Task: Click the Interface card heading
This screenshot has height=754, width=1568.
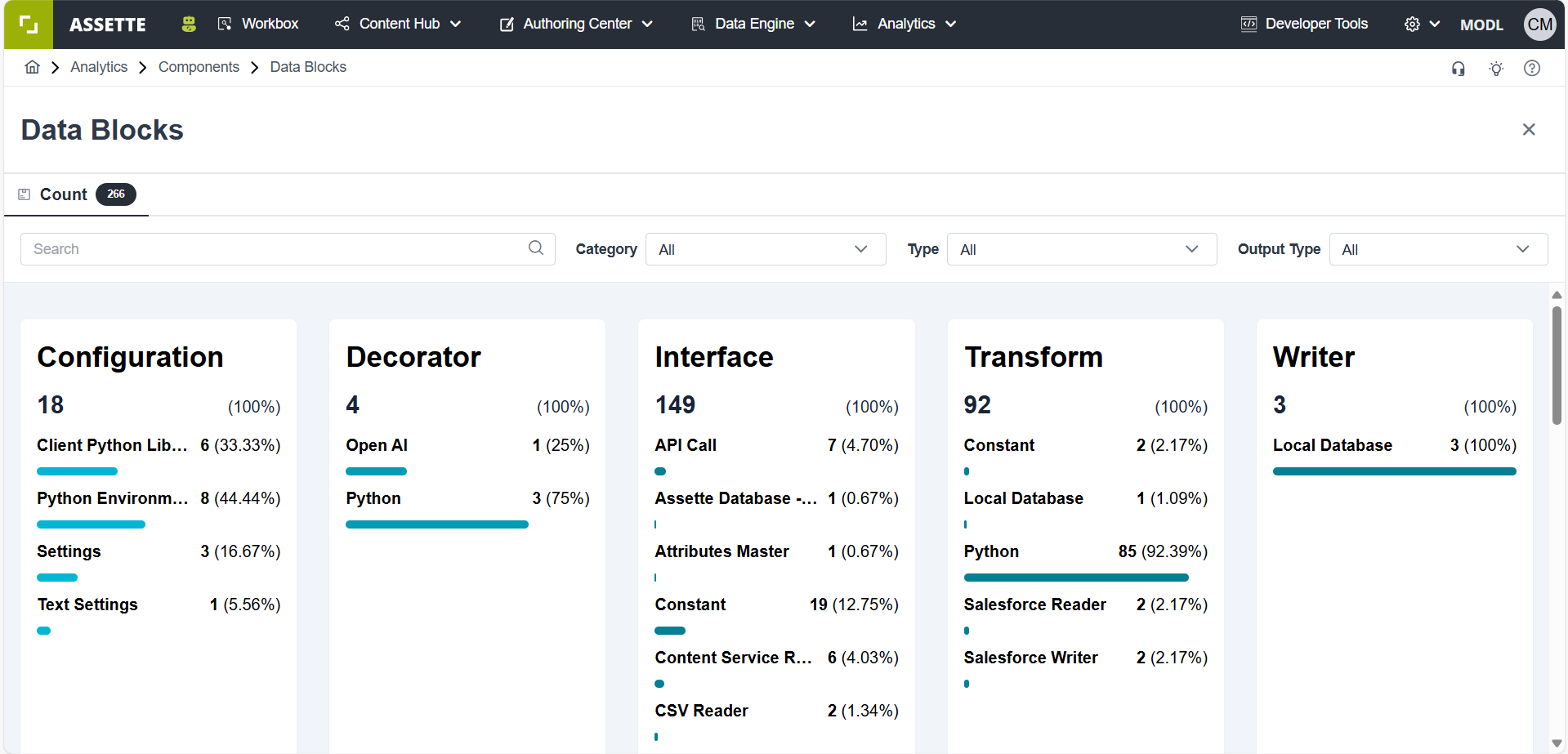Action: click(x=714, y=357)
